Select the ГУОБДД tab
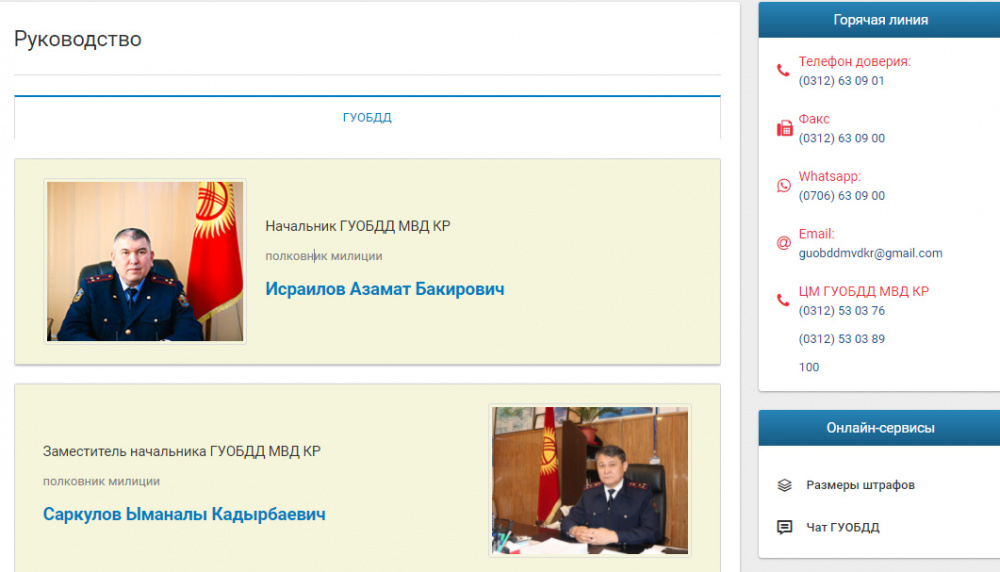The width and height of the screenshot is (1000, 572). point(367,117)
